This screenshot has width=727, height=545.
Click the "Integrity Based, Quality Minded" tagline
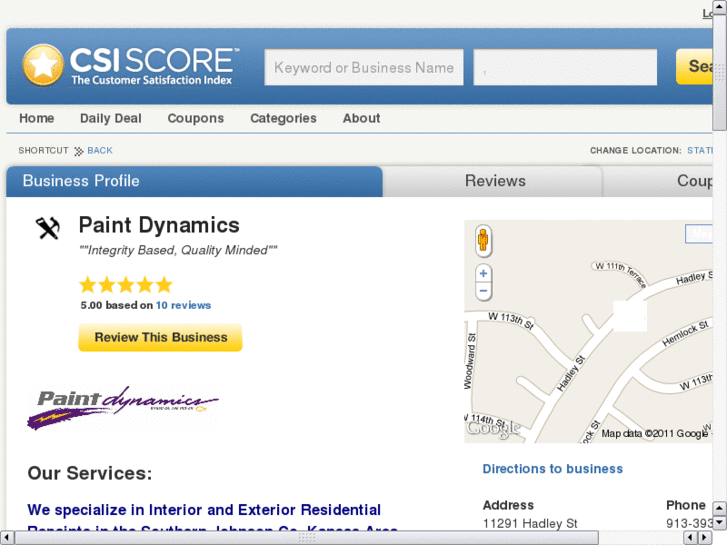point(178,250)
